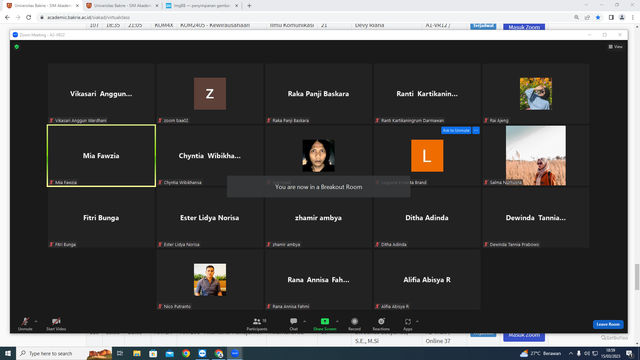The height and width of the screenshot is (360, 640).
Task: Open the Participants panel
Action: tap(257, 324)
